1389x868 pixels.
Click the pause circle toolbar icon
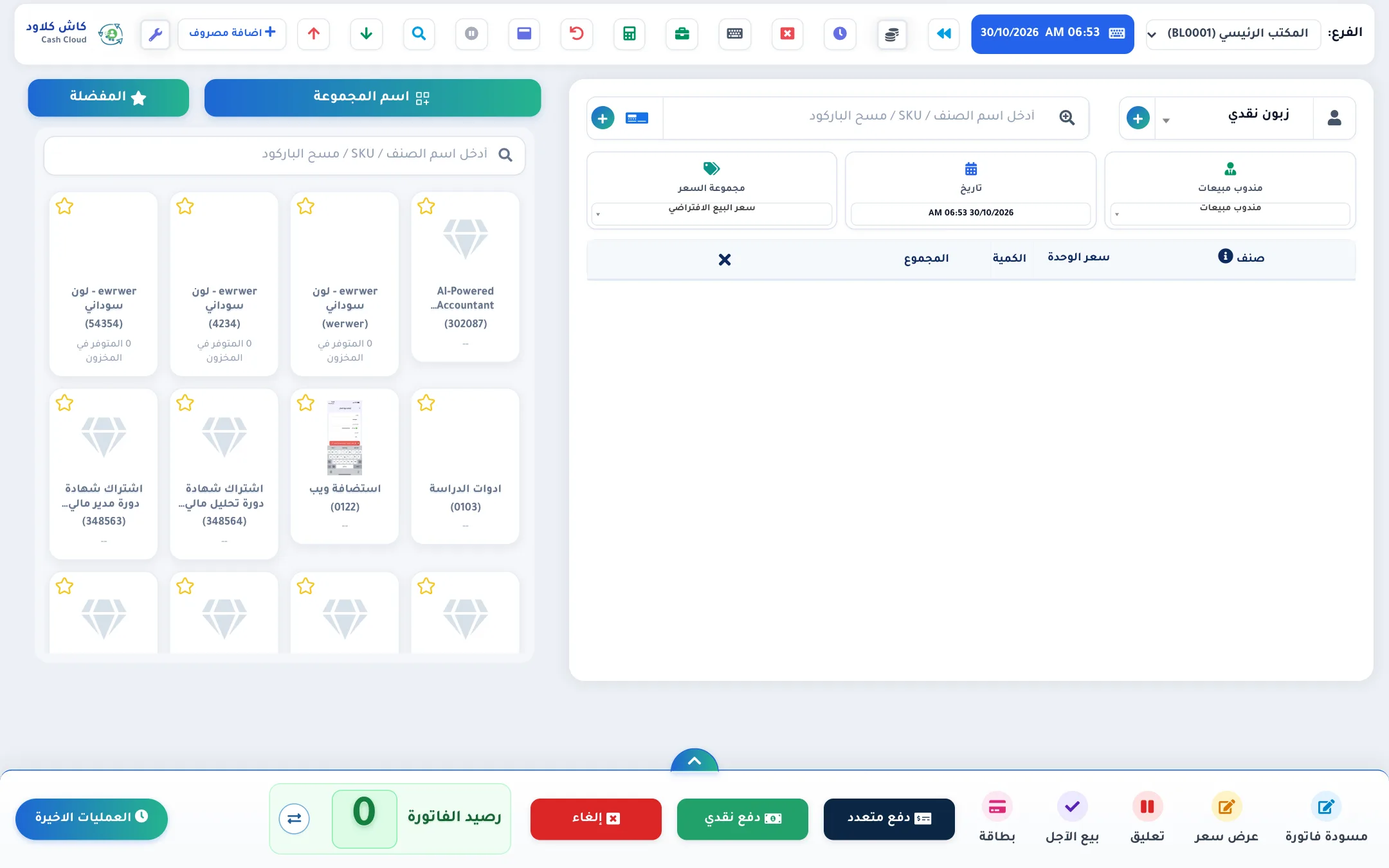pos(471,33)
